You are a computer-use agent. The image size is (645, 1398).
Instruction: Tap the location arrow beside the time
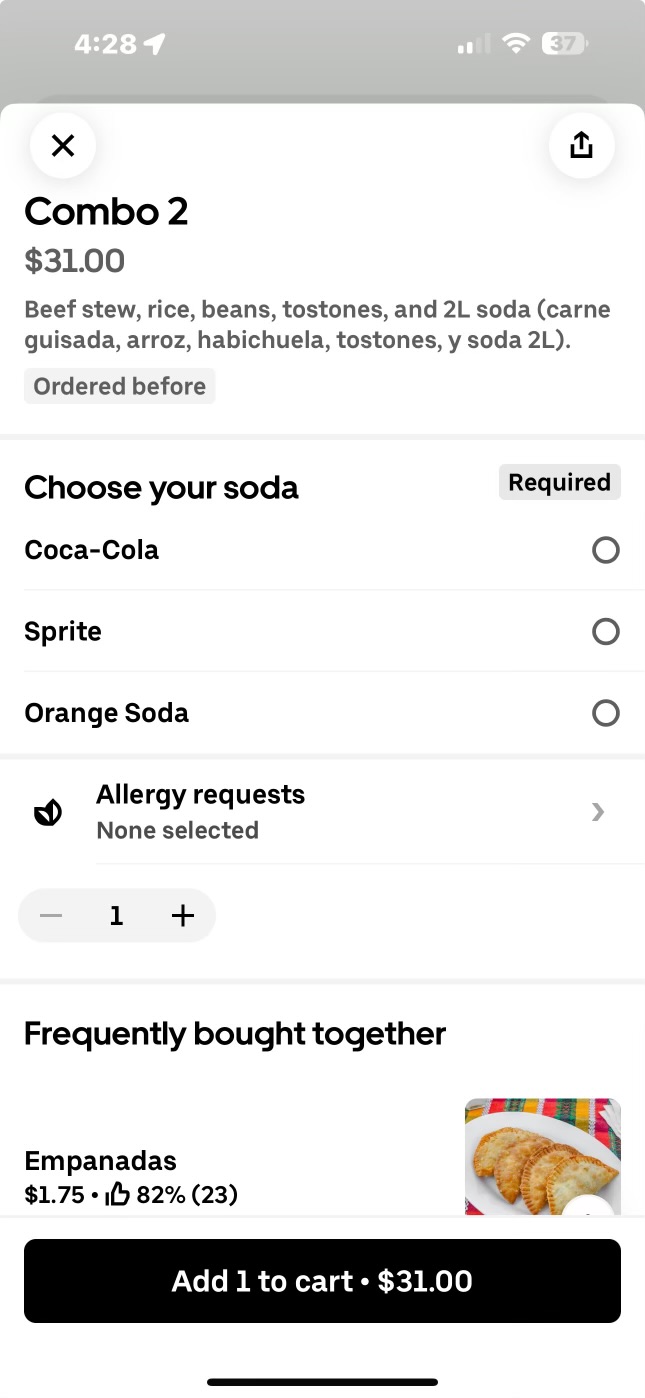pyautogui.click(x=154, y=44)
